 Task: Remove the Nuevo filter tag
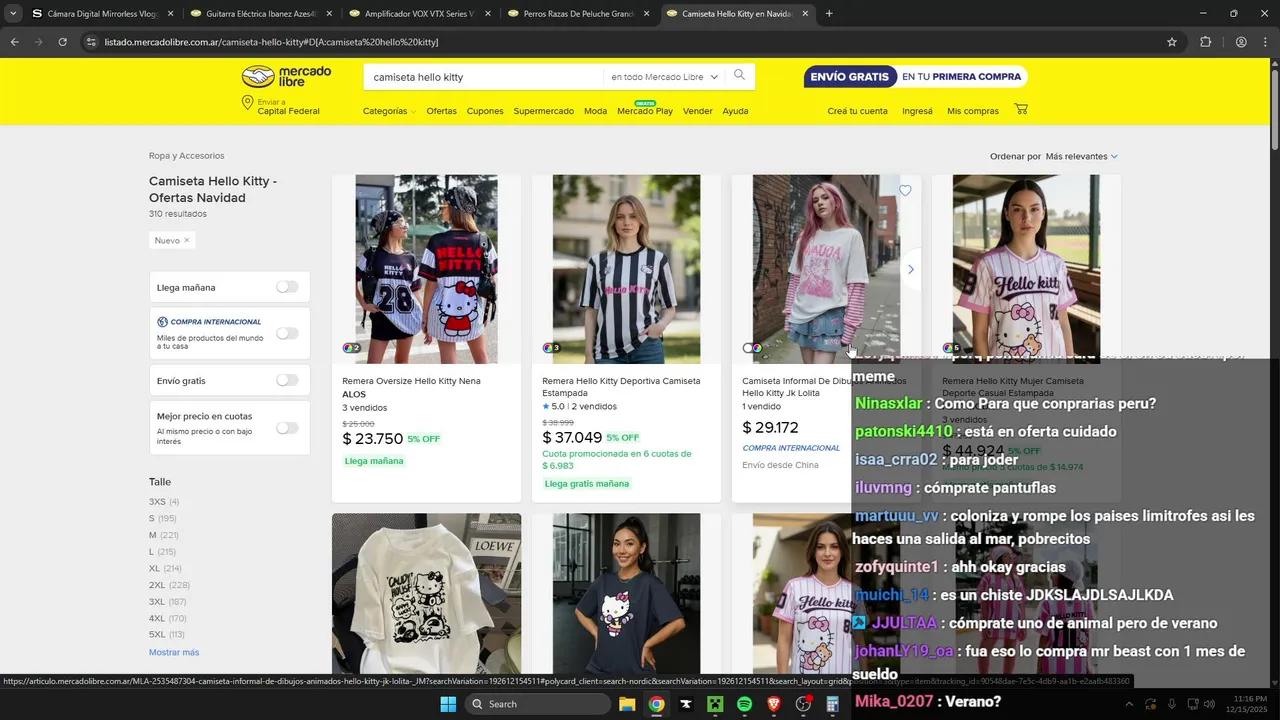(186, 240)
